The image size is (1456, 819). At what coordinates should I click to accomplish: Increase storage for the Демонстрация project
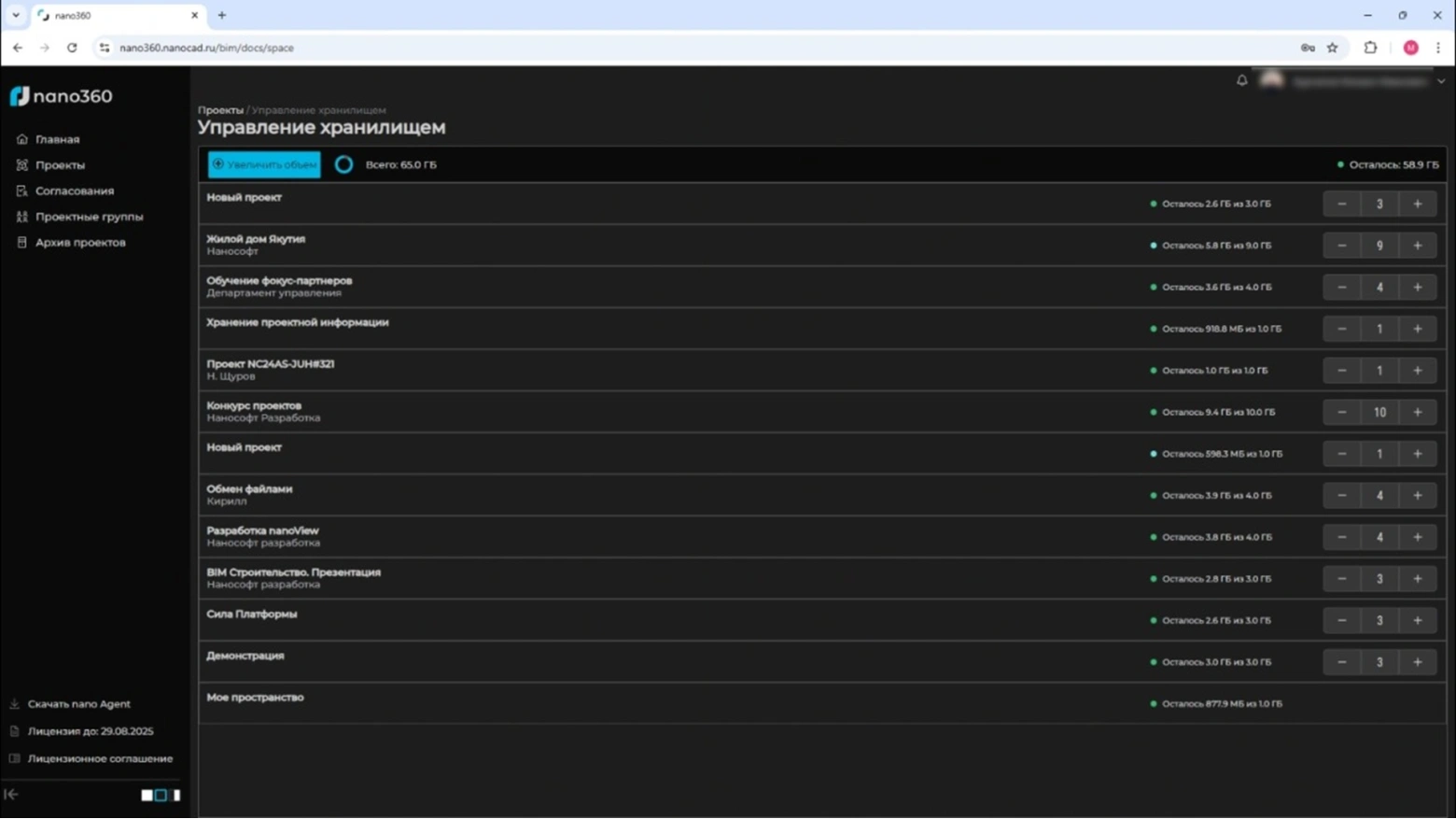pyautogui.click(x=1417, y=662)
